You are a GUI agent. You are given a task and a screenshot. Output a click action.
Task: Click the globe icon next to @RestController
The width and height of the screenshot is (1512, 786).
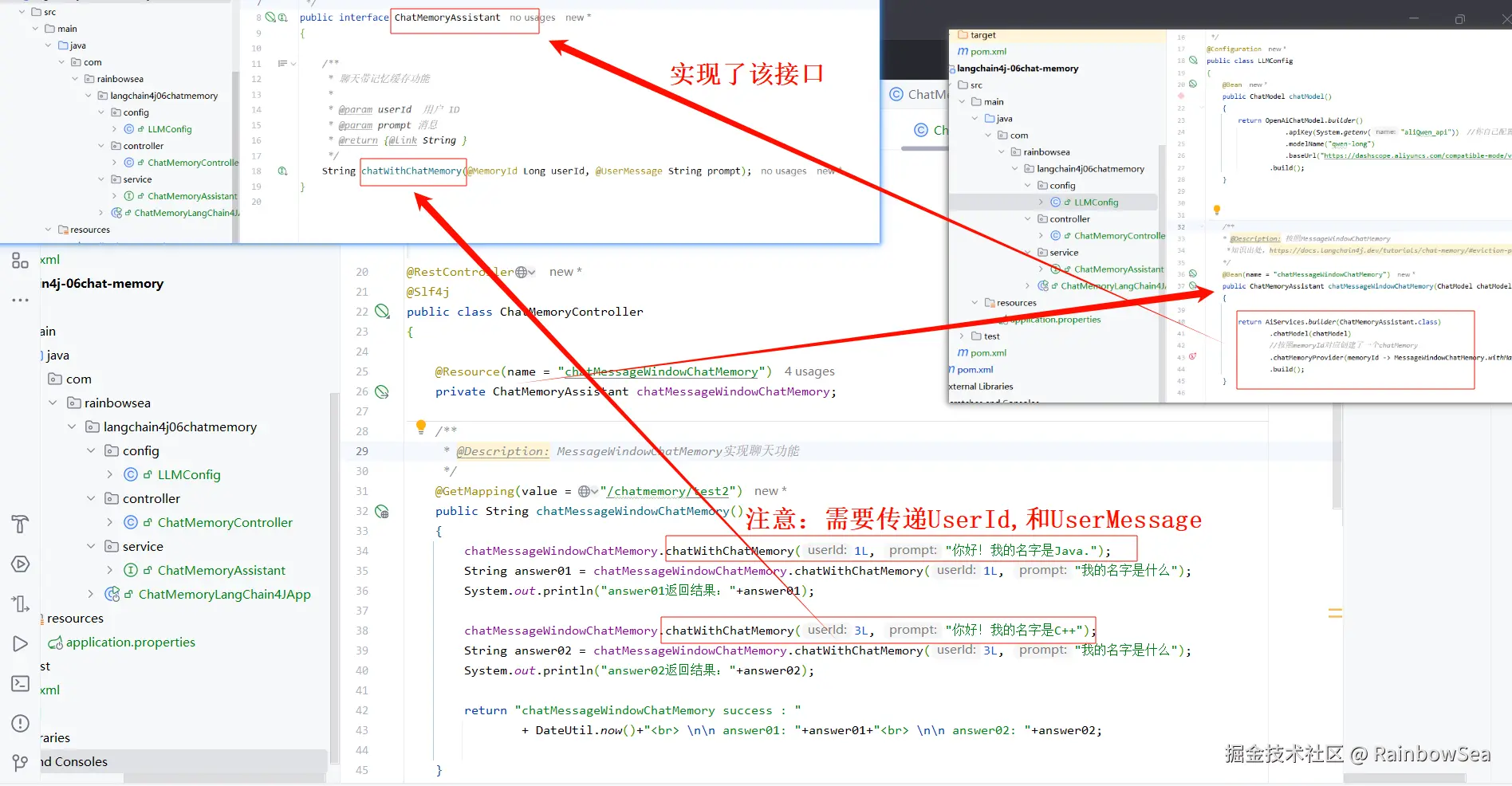[x=521, y=272]
